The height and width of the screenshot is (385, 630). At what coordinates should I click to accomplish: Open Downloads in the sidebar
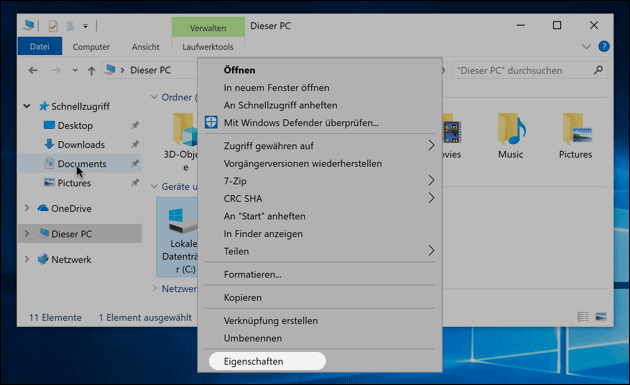(81, 145)
